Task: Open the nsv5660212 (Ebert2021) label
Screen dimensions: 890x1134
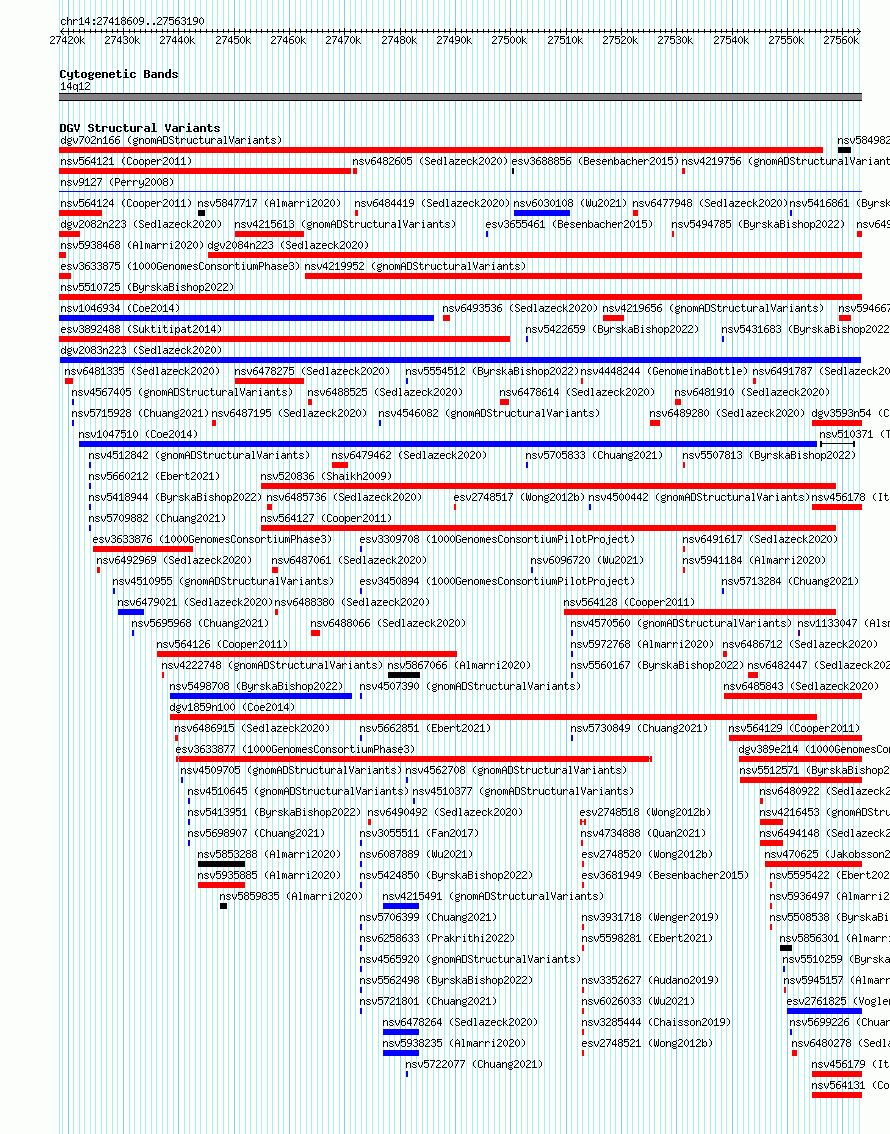Action: 154,476
